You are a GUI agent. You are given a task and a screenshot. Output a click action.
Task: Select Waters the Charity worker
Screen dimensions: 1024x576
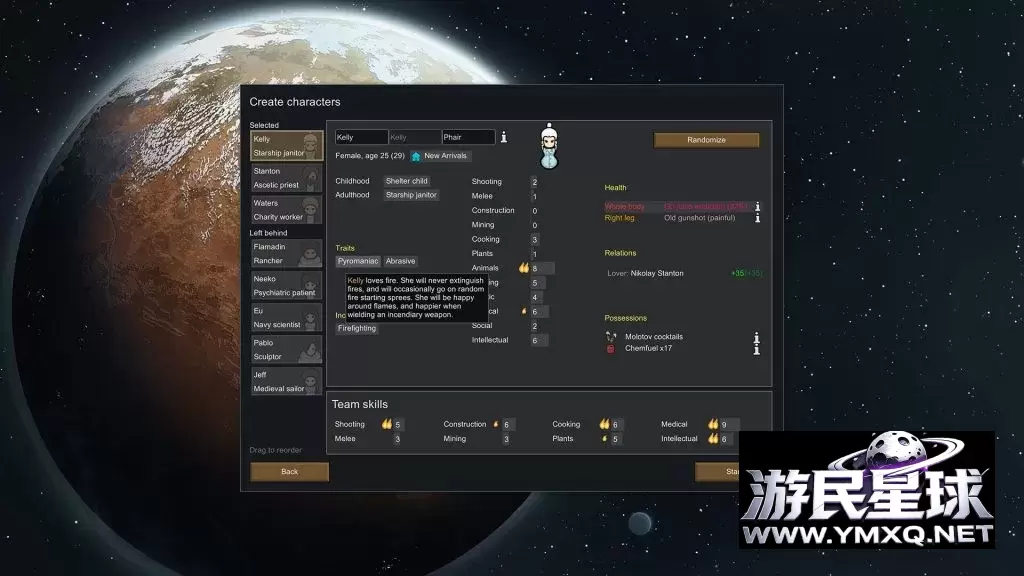pyautogui.click(x=287, y=210)
